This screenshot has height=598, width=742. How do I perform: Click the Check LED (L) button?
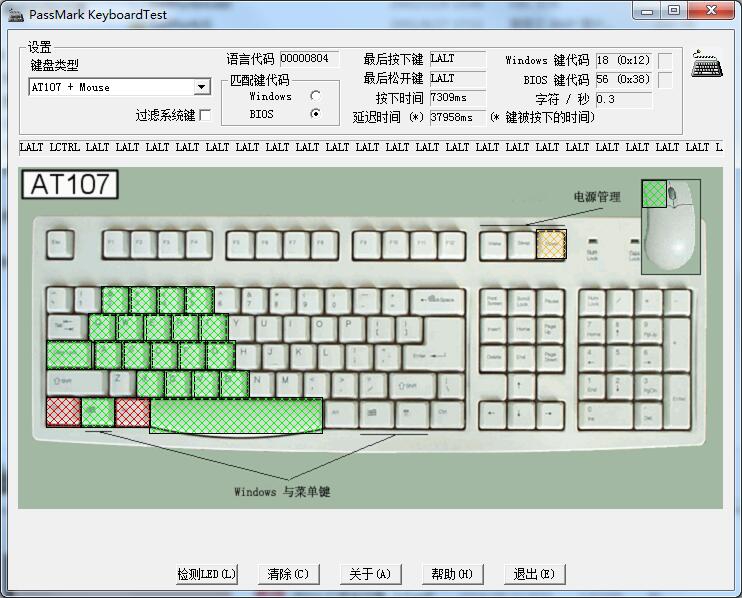tap(206, 574)
